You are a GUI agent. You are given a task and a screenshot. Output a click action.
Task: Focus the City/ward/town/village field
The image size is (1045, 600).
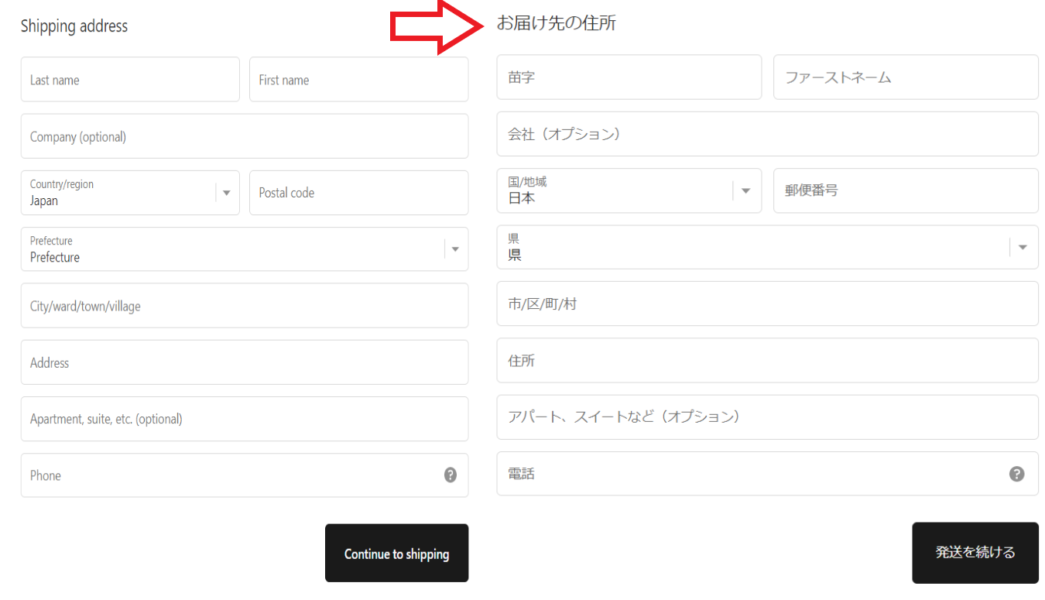click(244, 306)
